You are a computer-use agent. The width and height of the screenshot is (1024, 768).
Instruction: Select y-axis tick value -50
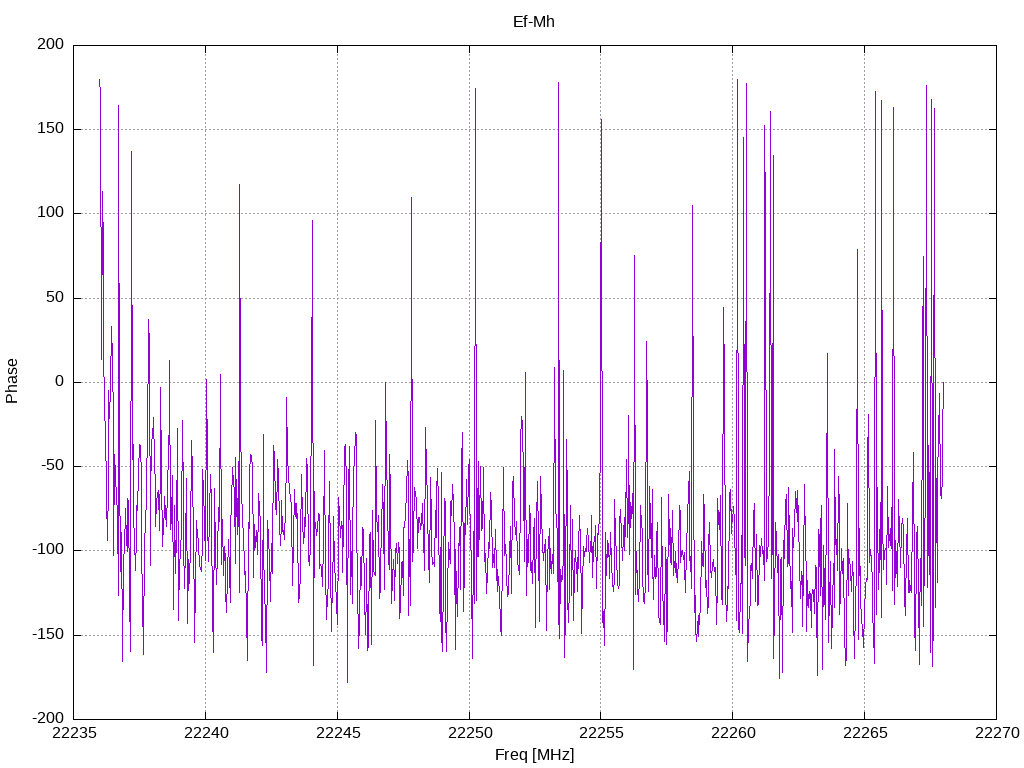[53, 466]
